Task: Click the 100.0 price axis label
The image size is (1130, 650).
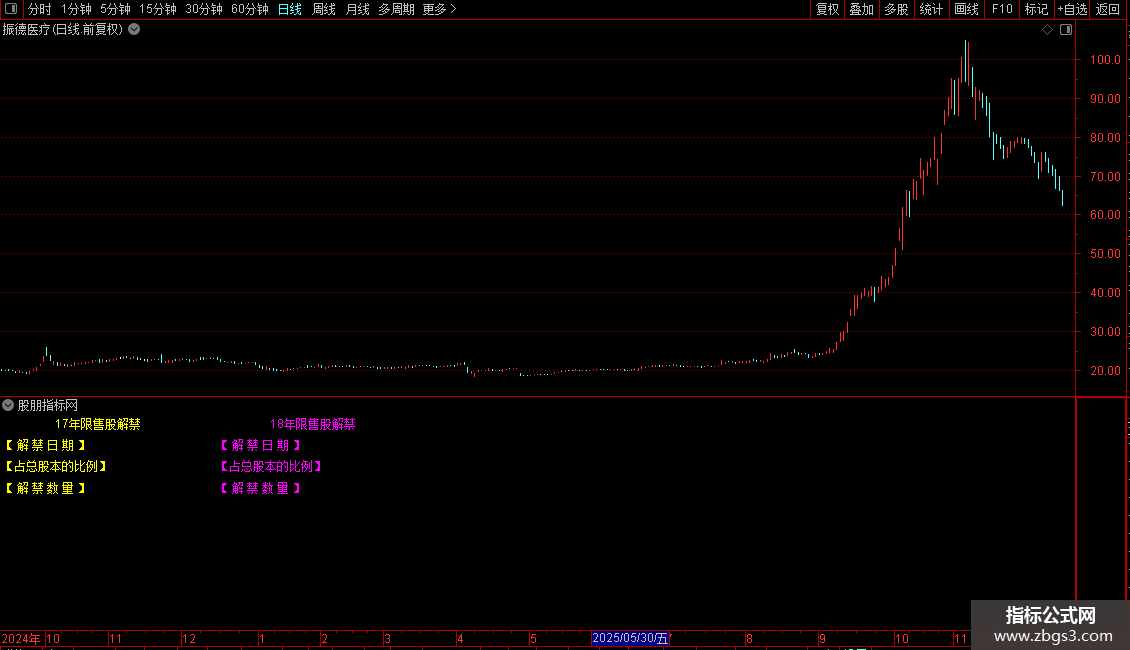Action: pos(1105,60)
